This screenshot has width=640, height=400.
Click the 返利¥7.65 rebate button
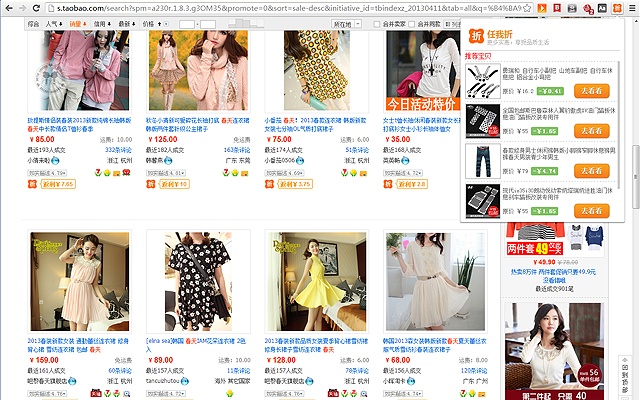click(x=58, y=184)
